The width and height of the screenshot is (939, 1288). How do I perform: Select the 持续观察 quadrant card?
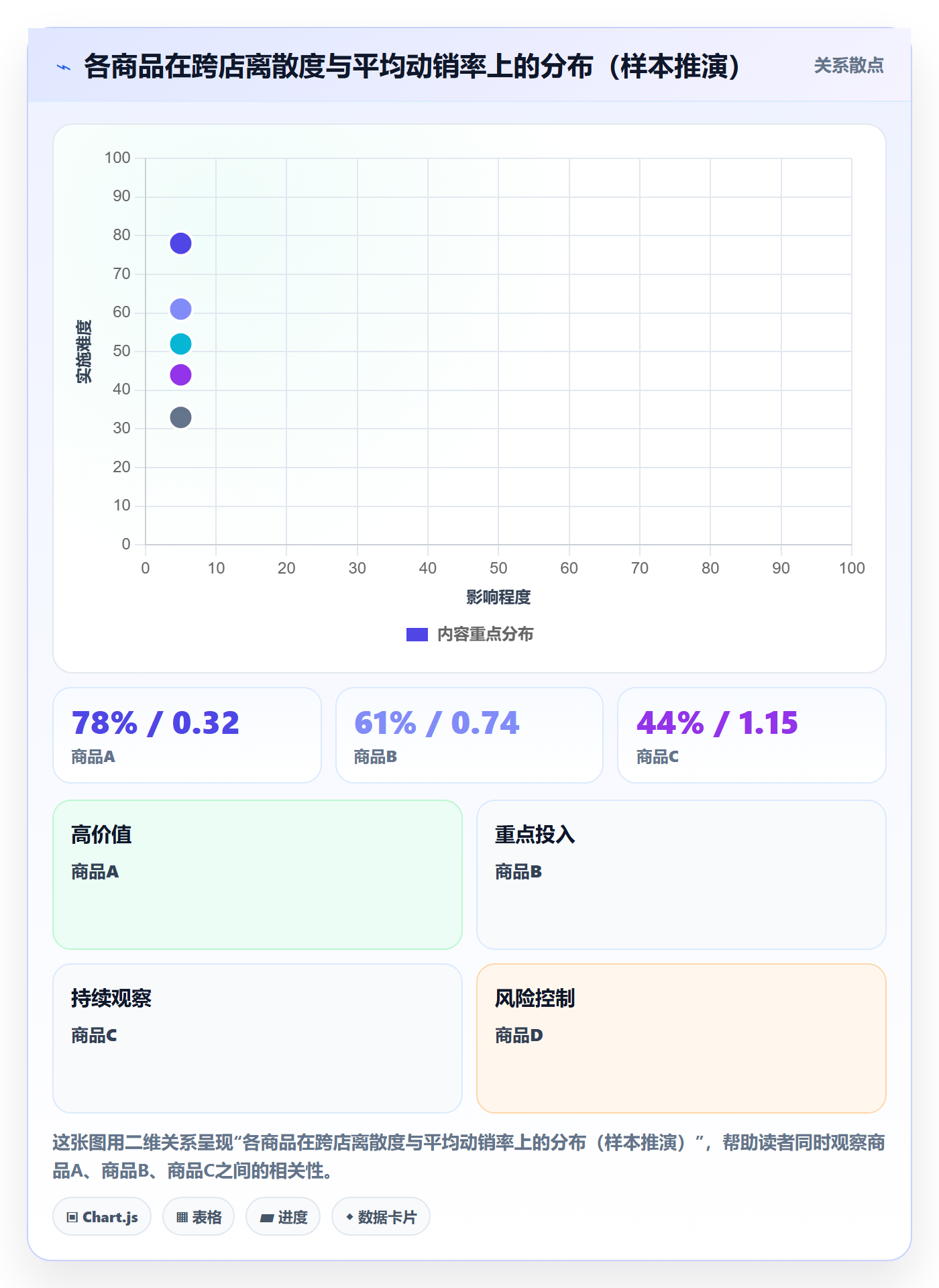point(258,1038)
